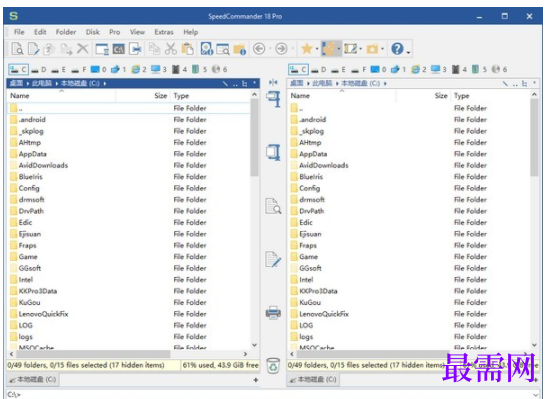Click the edit document pencil icon in center bar

pos(273,259)
